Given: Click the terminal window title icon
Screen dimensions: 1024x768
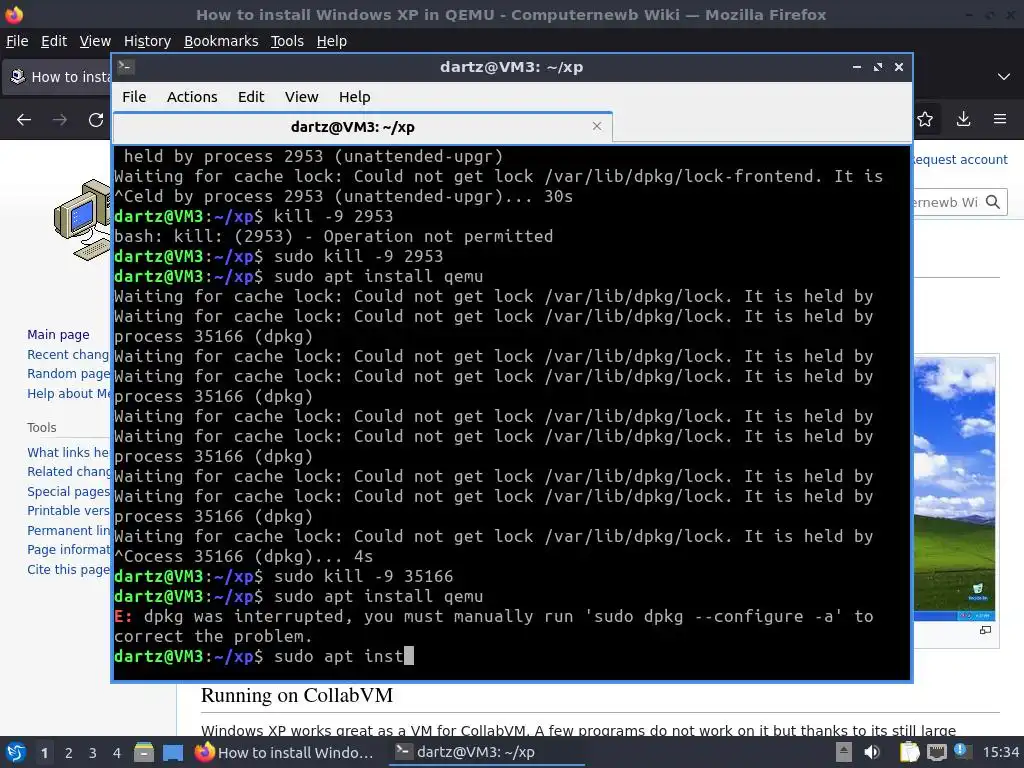Looking at the screenshot, I should tap(125, 67).
